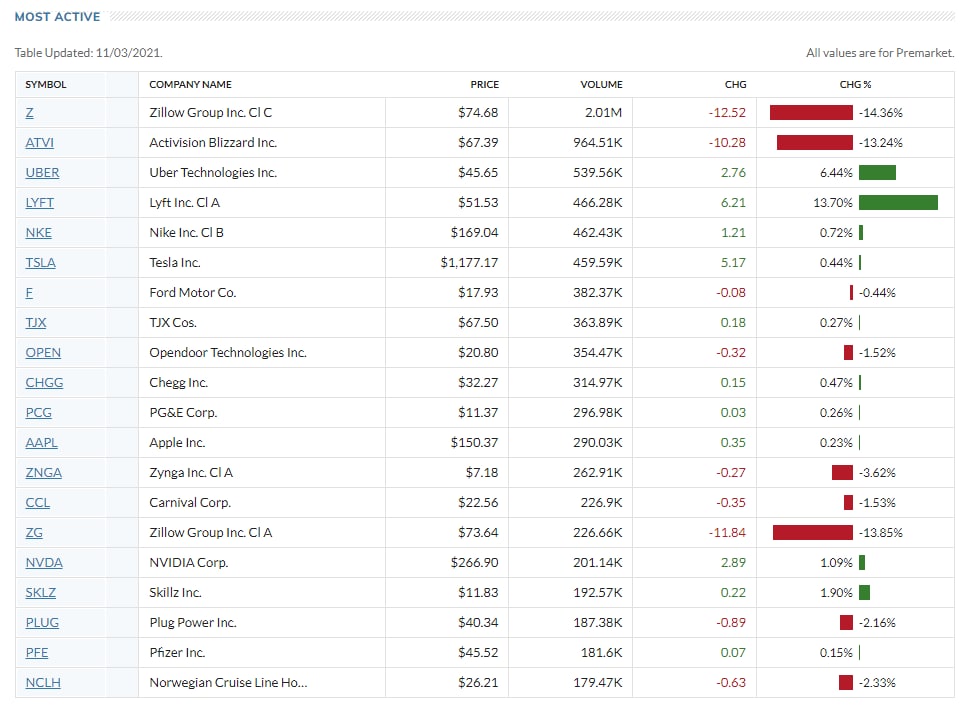Select the MOST ACTIVE heading
Viewport: 967px width, 705px height.
pyautogui.click(x=57, y=17)
